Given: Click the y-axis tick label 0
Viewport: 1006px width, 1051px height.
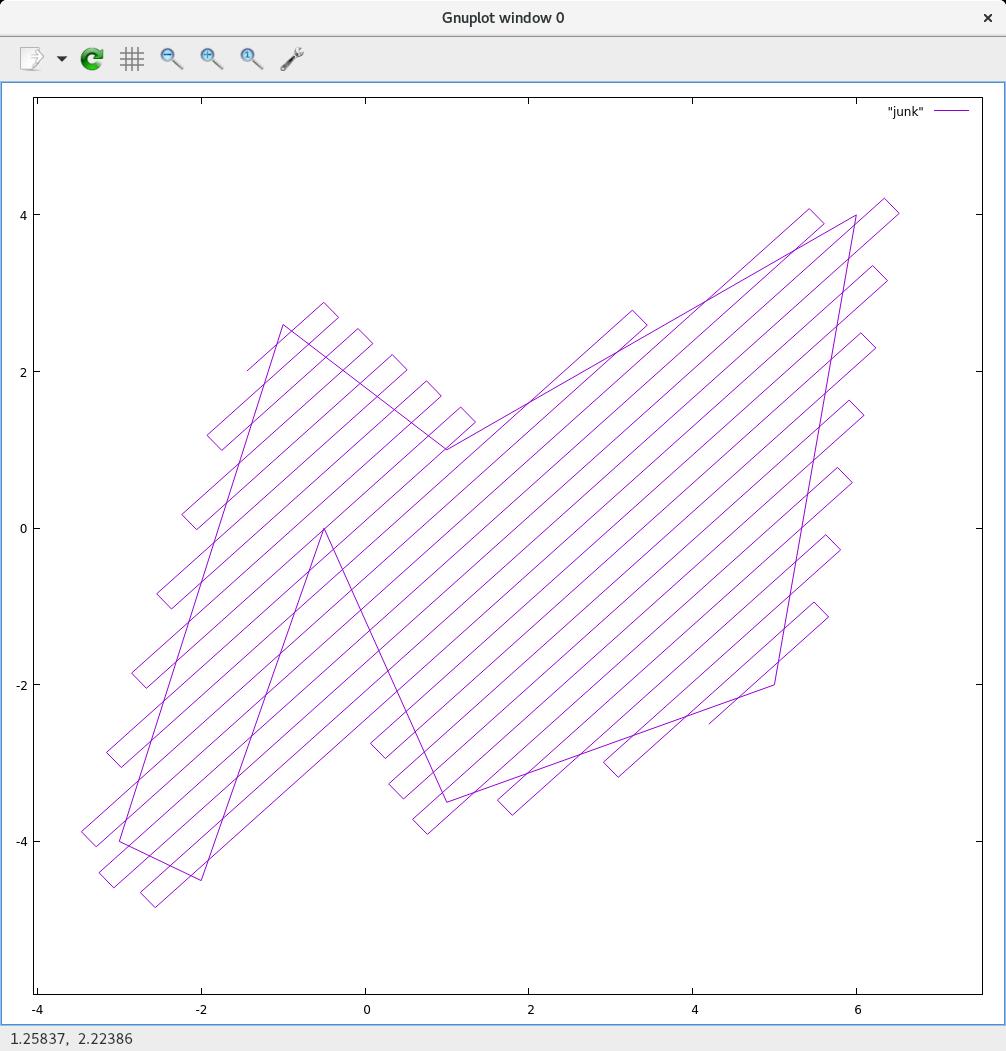Looking at the screenshot, I should (23, 529).
